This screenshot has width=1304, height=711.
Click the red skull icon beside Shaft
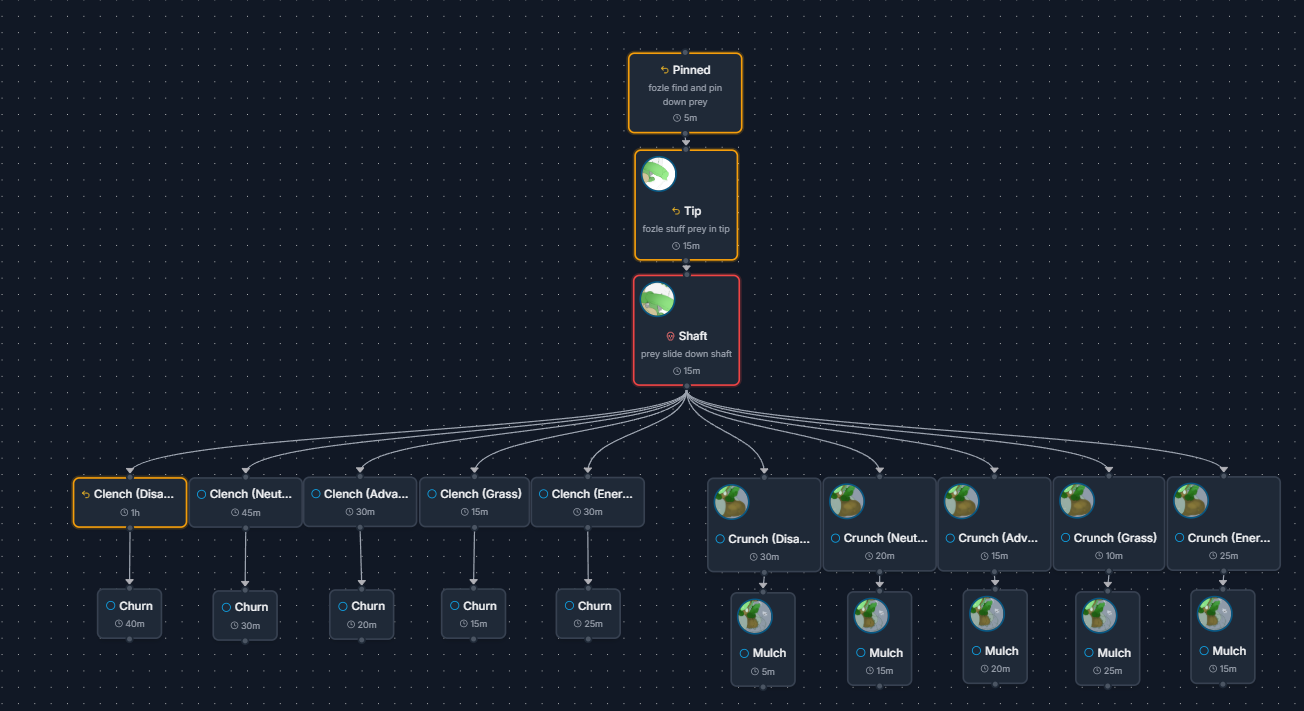[670, 336]
